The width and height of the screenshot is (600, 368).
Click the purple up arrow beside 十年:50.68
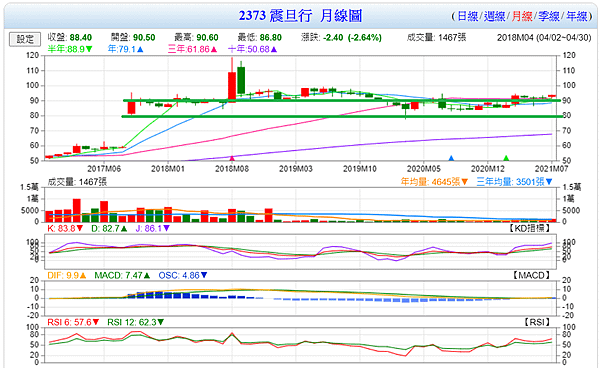(x=274, y=49)
